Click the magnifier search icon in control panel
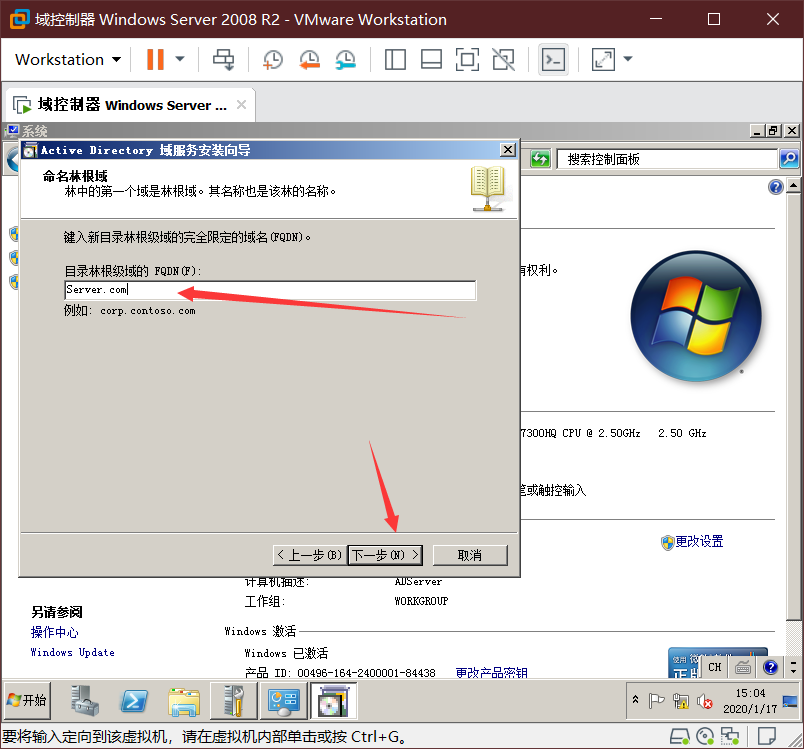 click(789, 159)
